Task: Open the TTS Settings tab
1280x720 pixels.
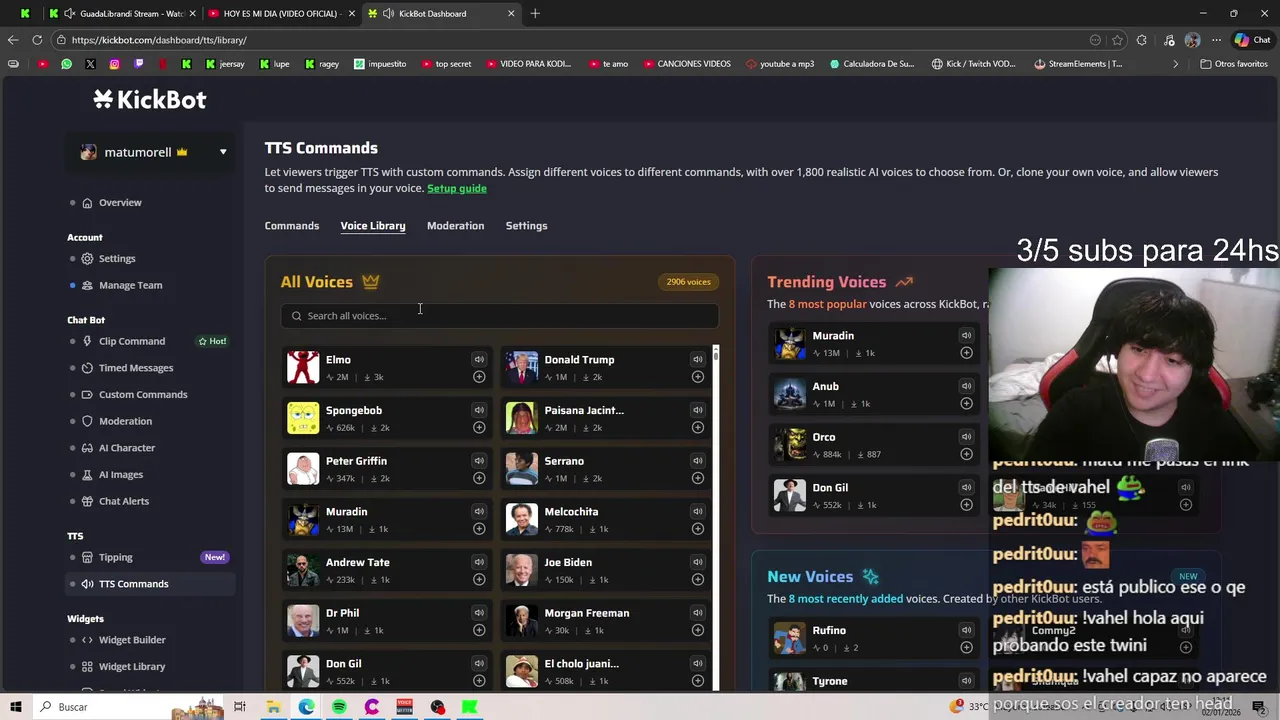Action: tap(526, 226)
